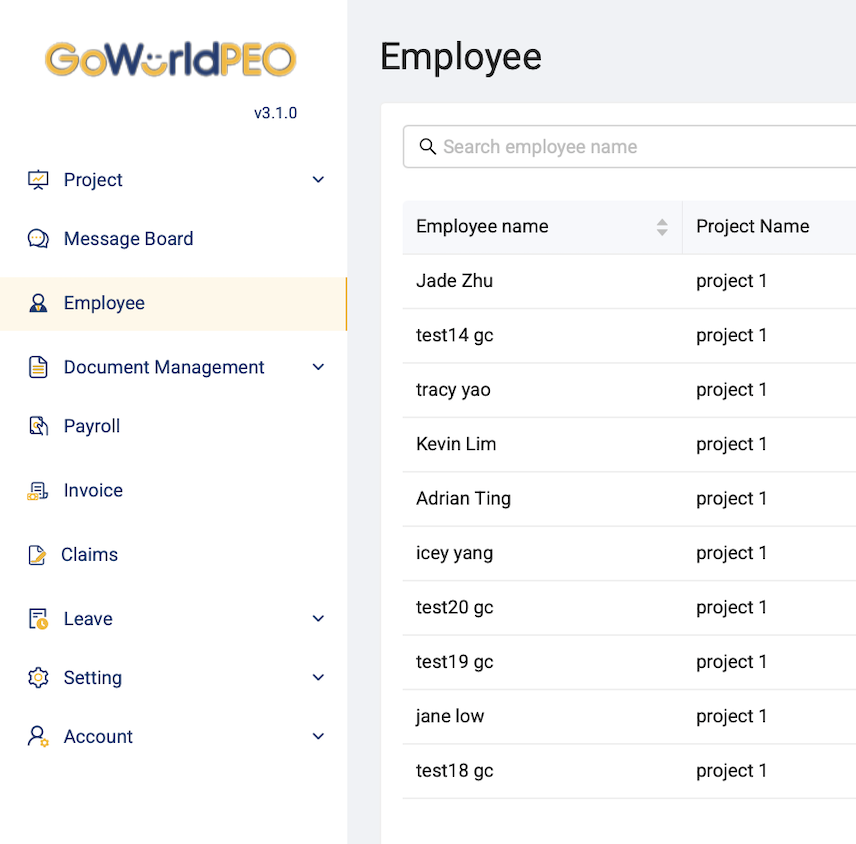Open Jade Zhu employee row
The width and height of the screenshot is (856, 844).
click(455, 281)
